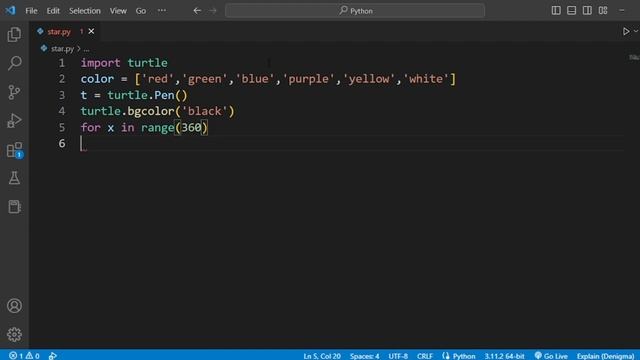
Task: Click the 'purple' string in color list
Action: click(309, 79)
